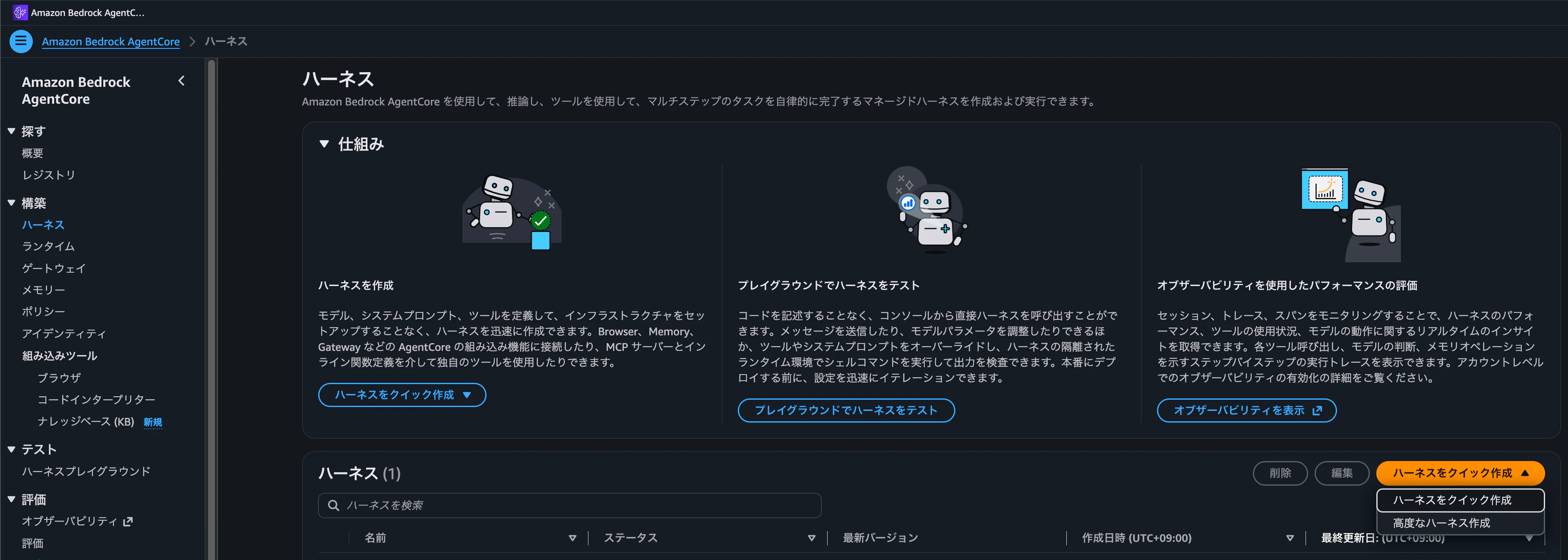
Task: Close the orange ハーネスをクイック作成 dropdown button
Action: (1460, 473)
